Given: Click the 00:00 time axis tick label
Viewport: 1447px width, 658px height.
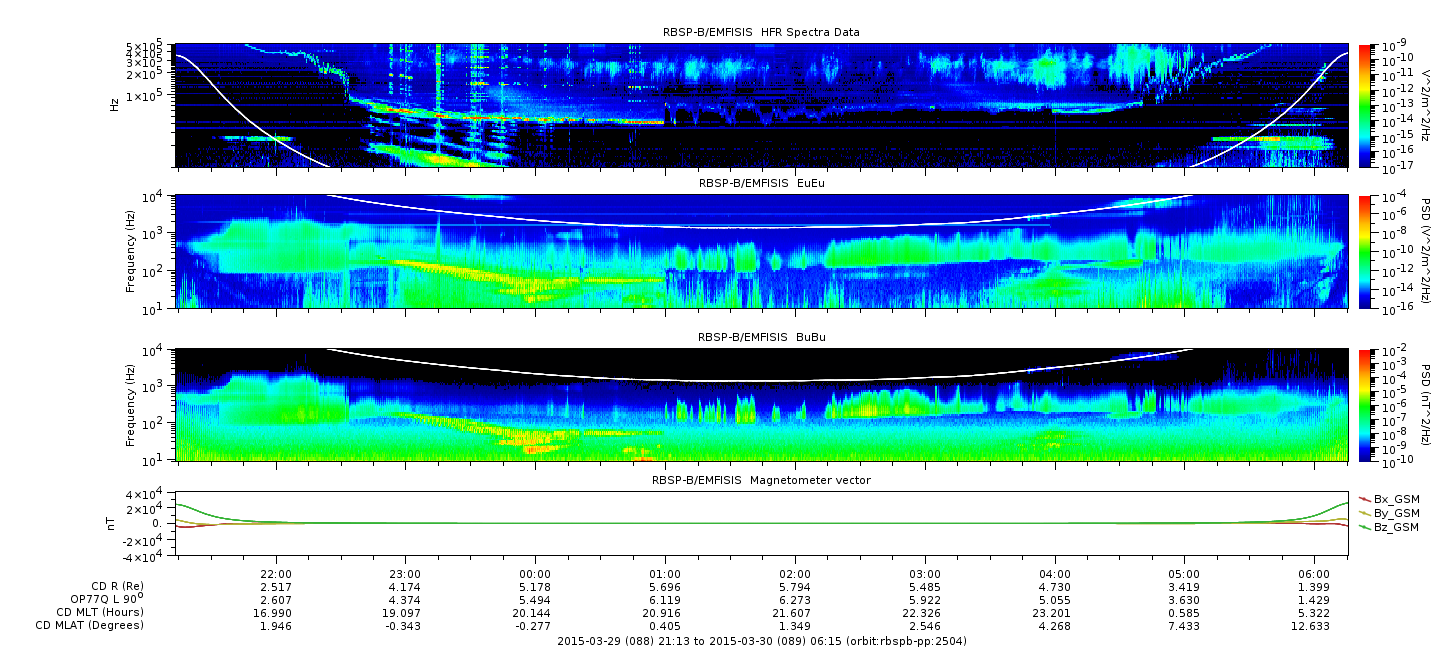Looking at the screenshot, I should 535,574.
